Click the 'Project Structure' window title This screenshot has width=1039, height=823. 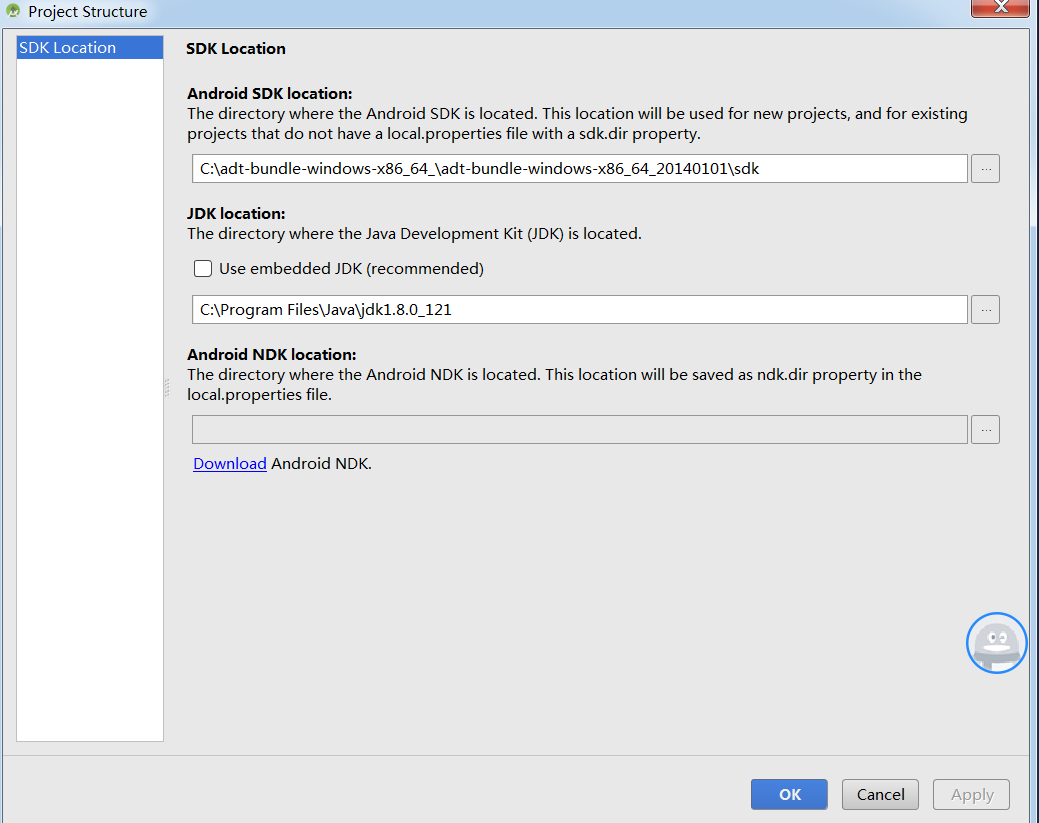[x=87, y=11]
